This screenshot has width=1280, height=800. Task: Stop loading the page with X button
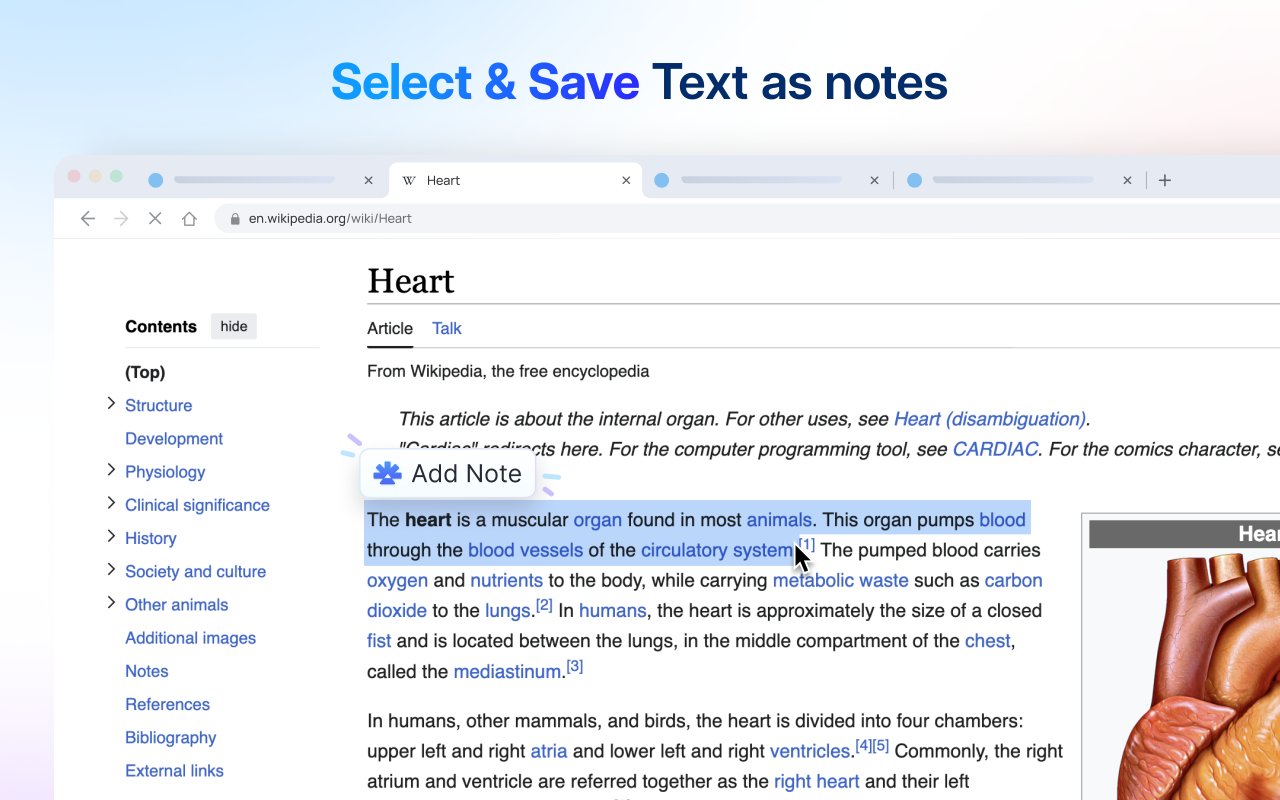tap(155, 219)
